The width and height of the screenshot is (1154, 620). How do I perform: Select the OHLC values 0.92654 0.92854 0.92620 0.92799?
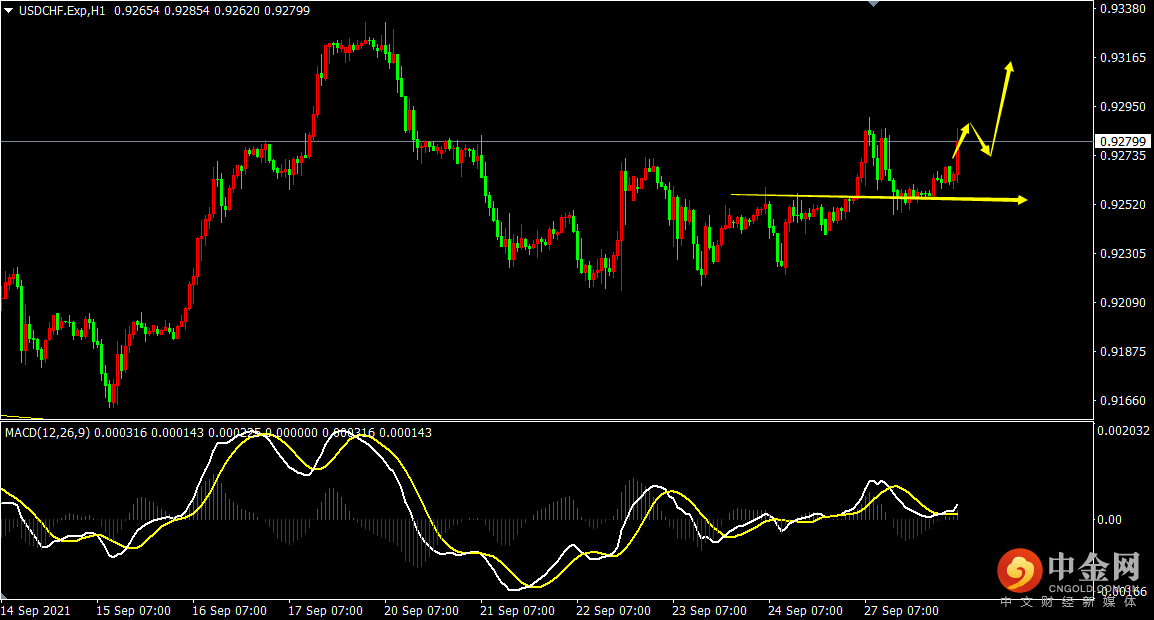(x=212, y=11)
